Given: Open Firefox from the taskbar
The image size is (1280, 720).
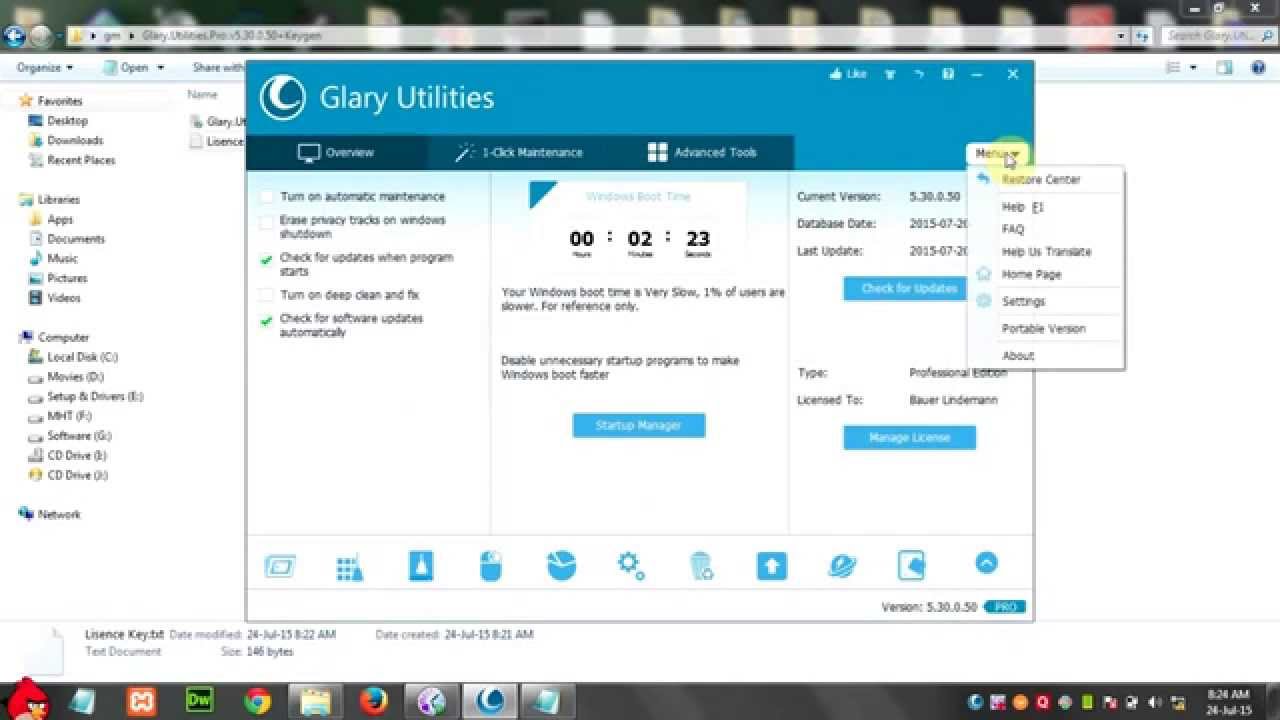Looking at the screenshot, I should pyautogui.click(x=375, y=701).
